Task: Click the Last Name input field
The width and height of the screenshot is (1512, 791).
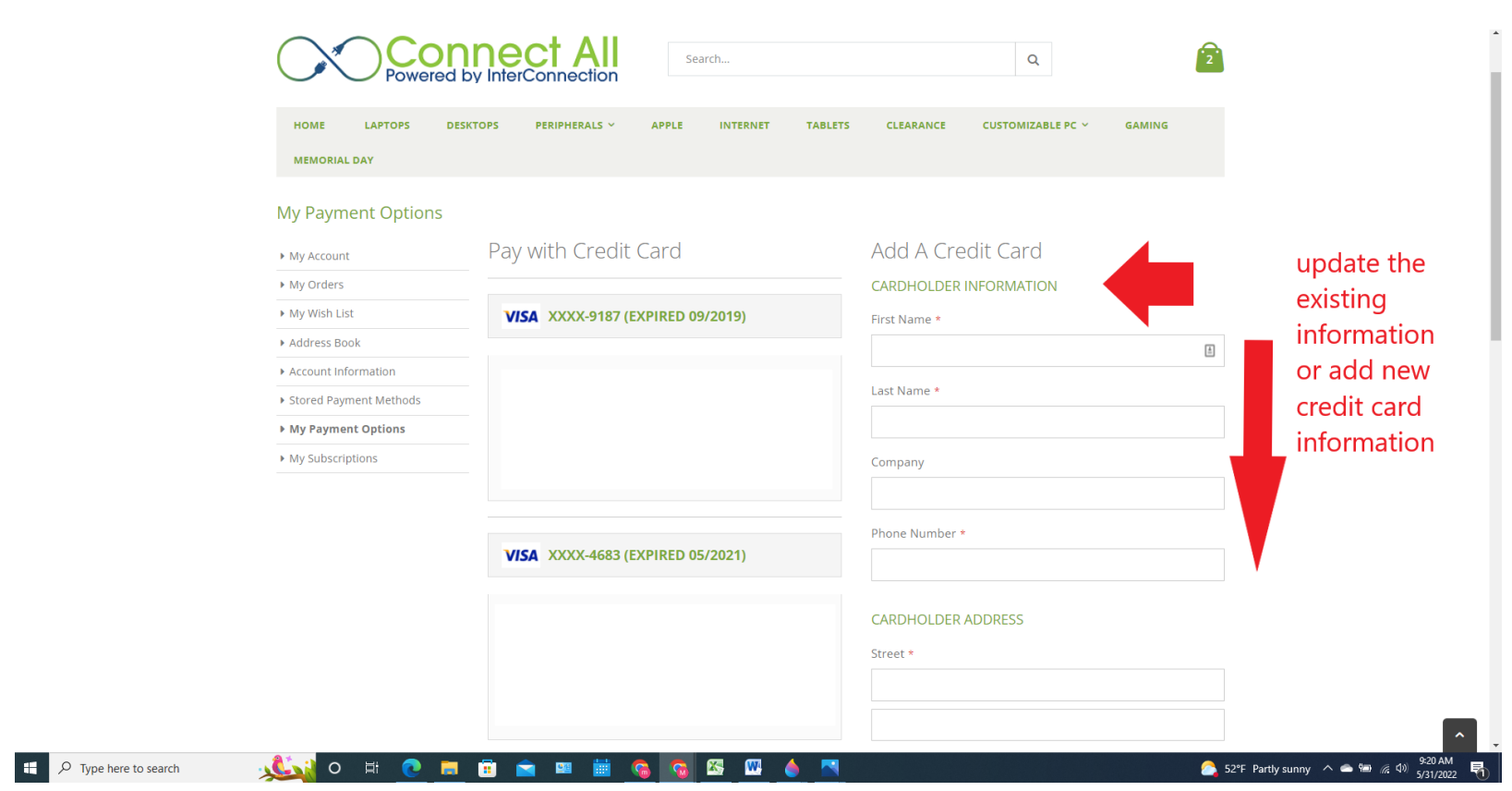Action: point(1046,422)
